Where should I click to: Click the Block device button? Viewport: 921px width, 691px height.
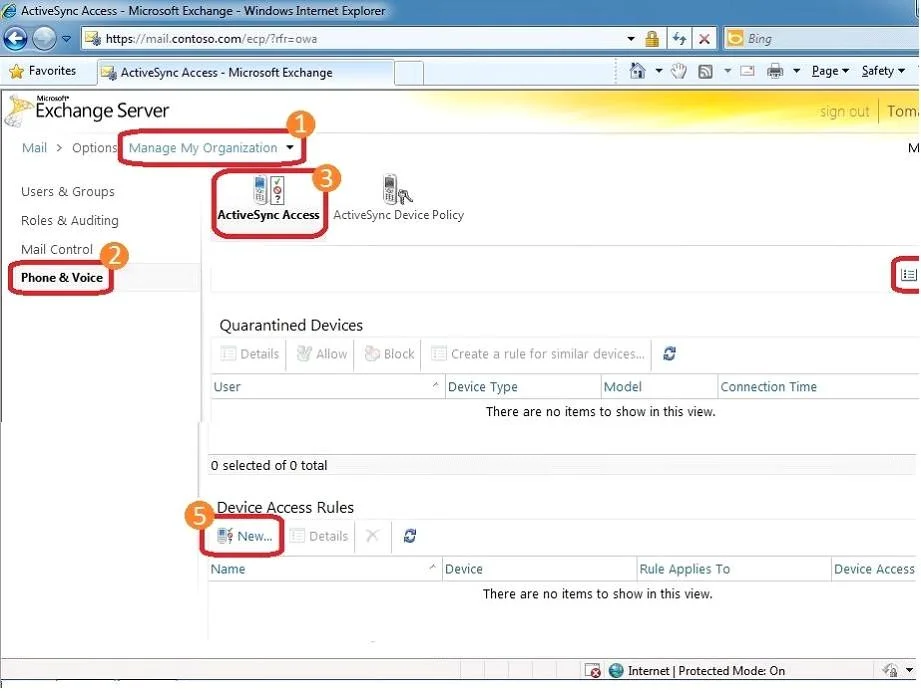coord(389,354)
